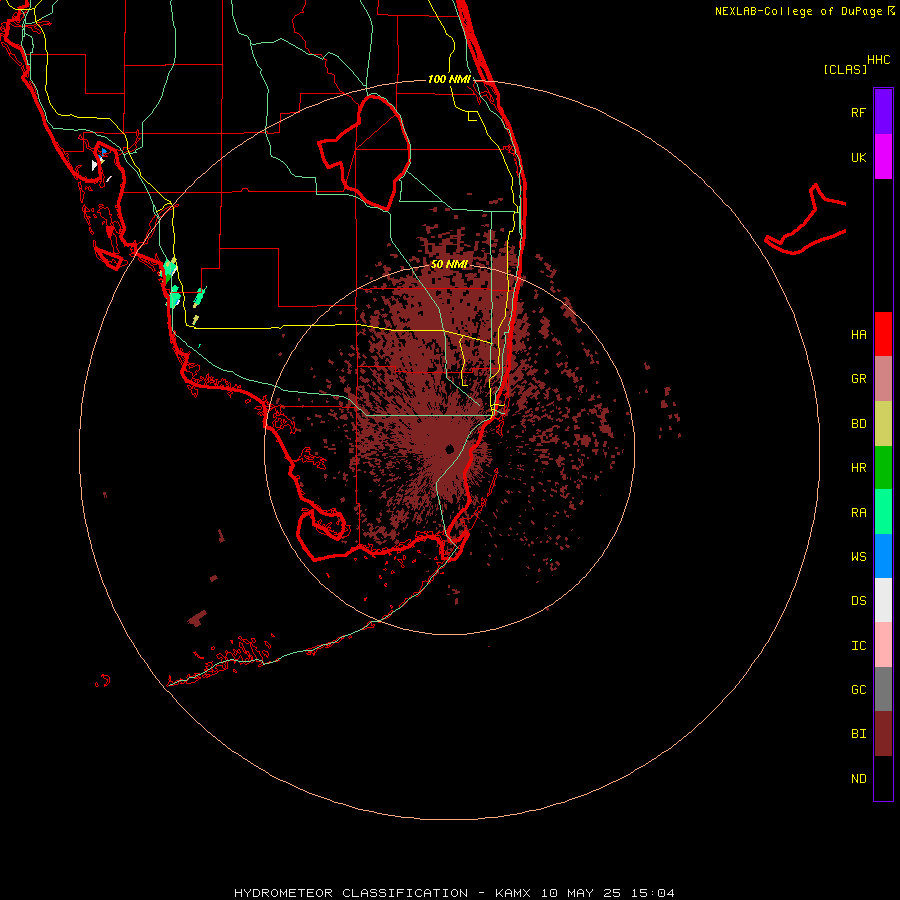Select the GR pink legend swatch
900x900 pixels.
pos(883,379)
